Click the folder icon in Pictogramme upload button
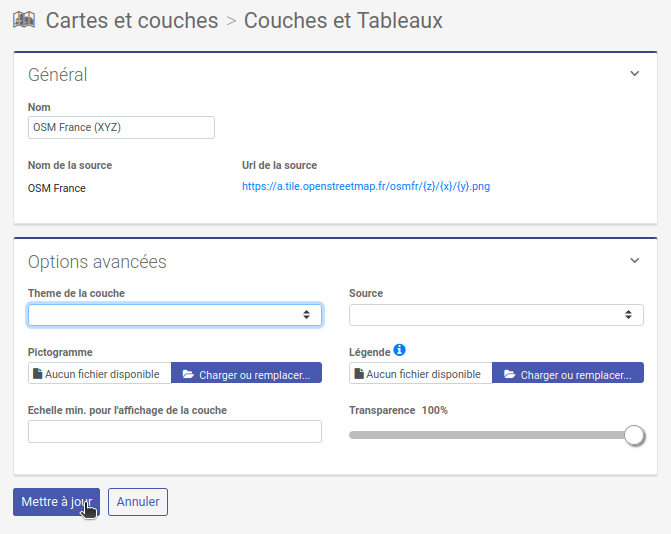 click(x=187, y=374)
